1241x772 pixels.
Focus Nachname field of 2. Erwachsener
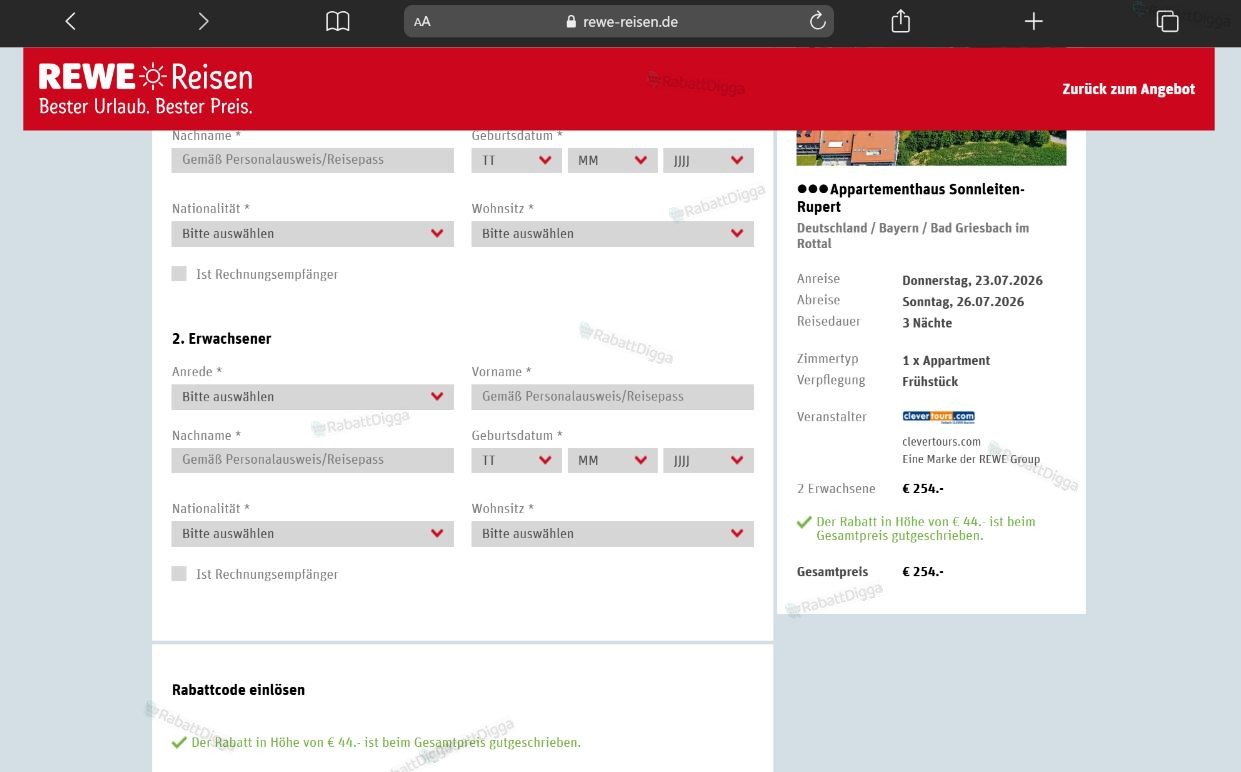click(313, 460)
